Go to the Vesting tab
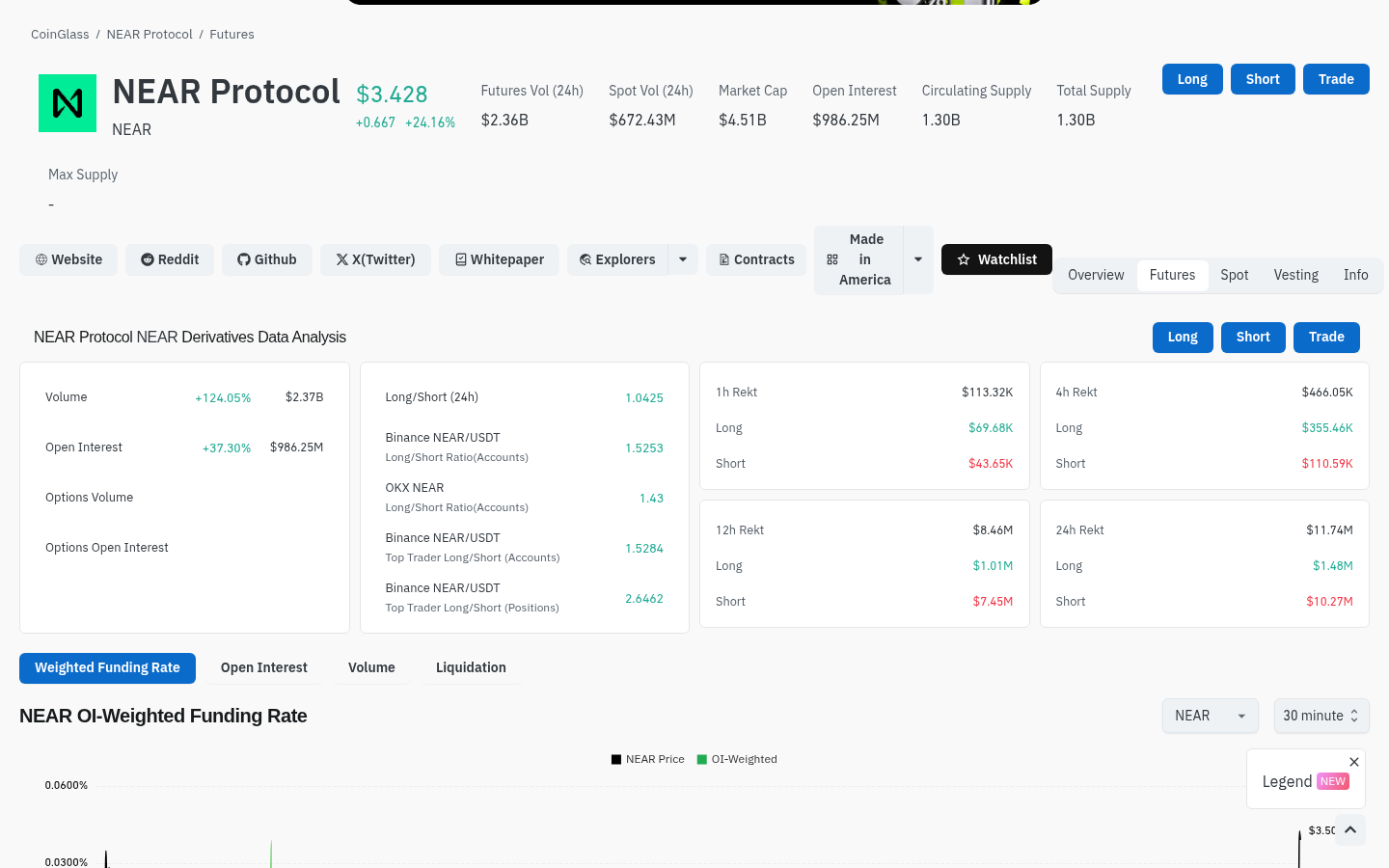 [x=1296, y=275]
